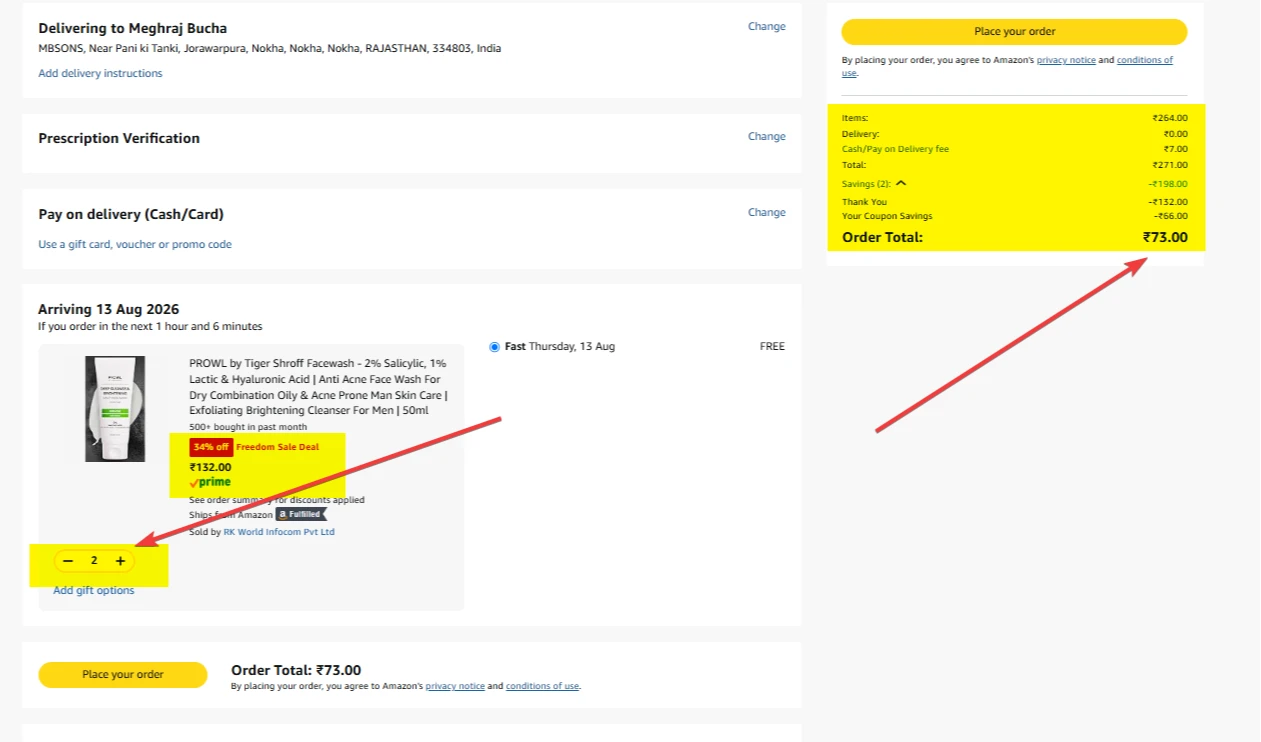Click the Arriving 13 Aug 2026 heading

109,309
